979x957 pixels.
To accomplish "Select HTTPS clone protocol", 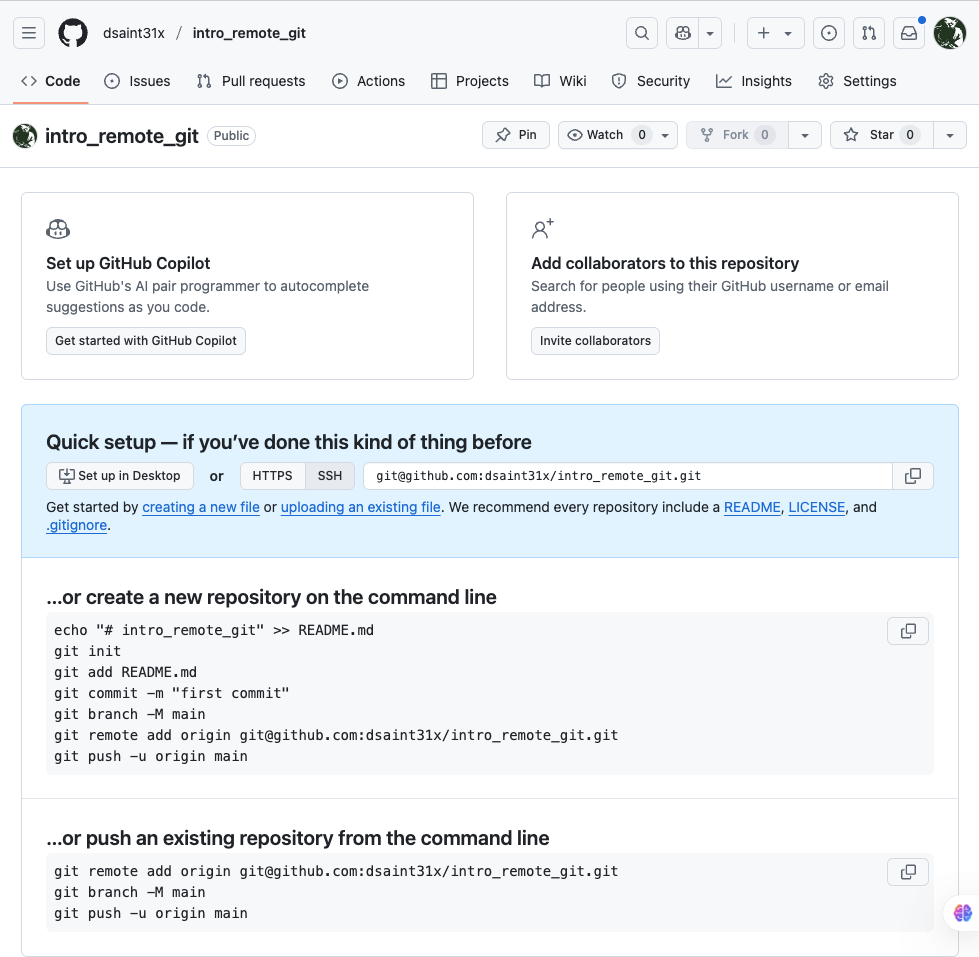I will point(272,476).
